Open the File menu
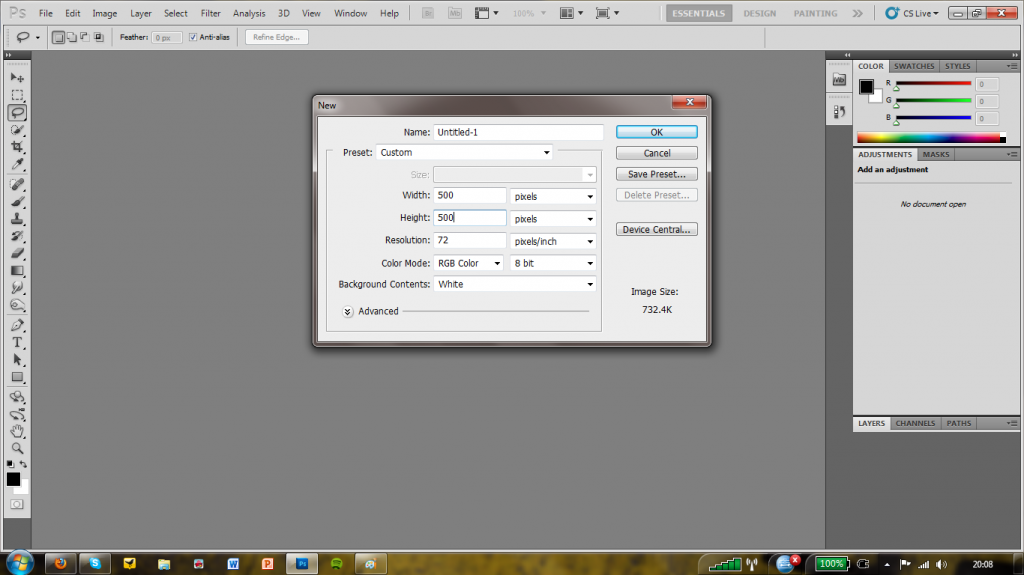This screenshot has width=1024, height=575. (x=46, y=13)
